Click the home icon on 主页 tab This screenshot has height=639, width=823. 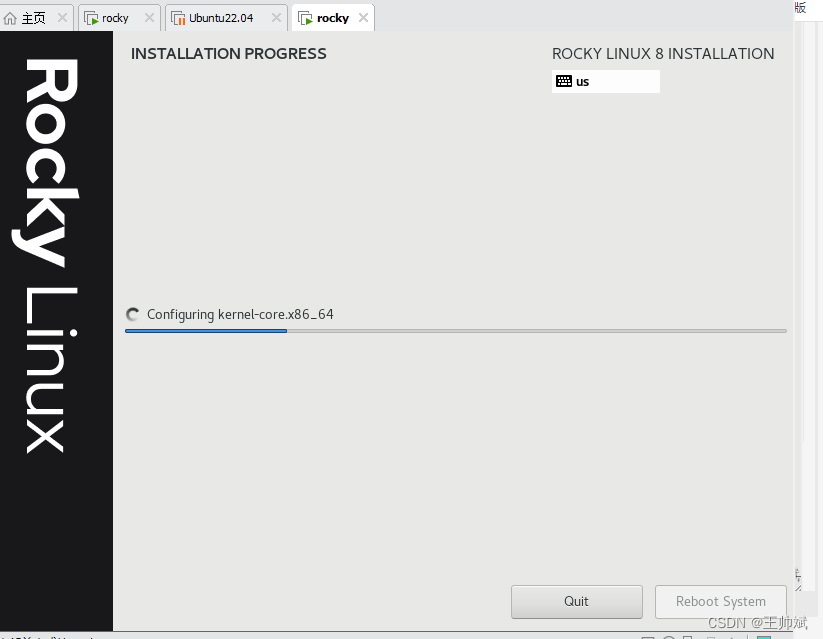click(x=10, y=18)
